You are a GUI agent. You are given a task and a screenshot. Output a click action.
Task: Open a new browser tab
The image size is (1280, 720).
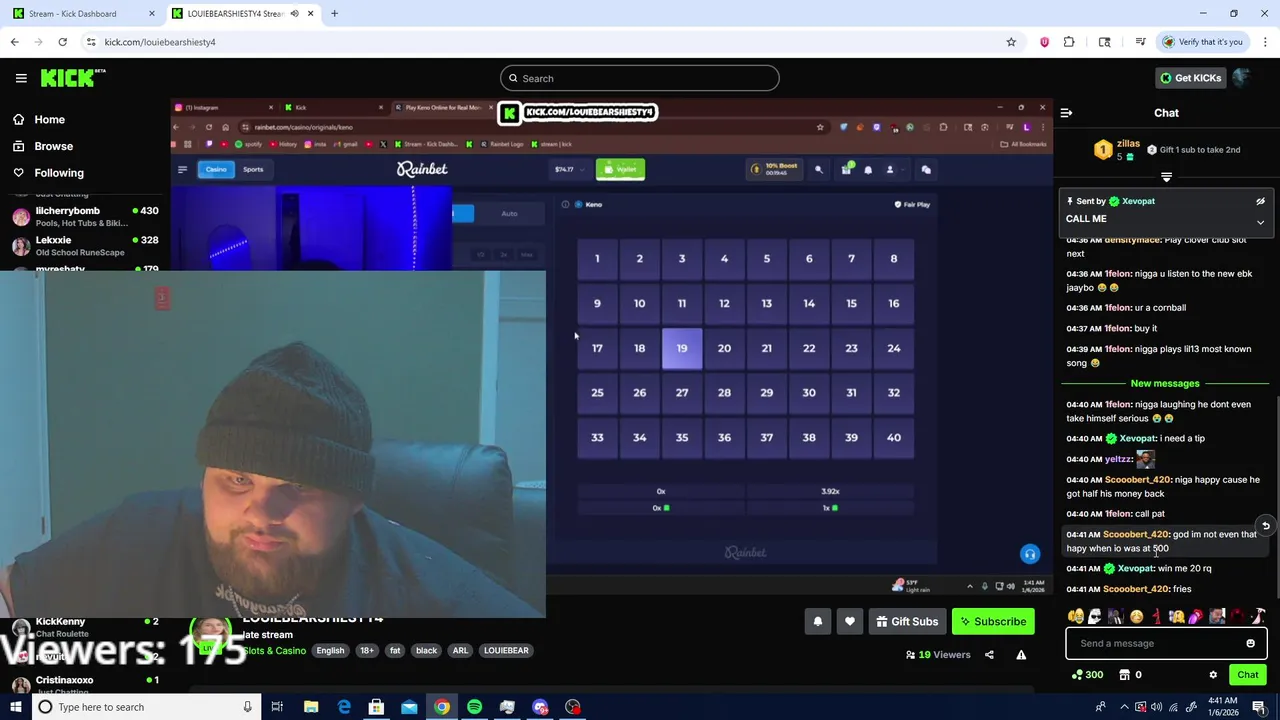[x=334, y=14]
